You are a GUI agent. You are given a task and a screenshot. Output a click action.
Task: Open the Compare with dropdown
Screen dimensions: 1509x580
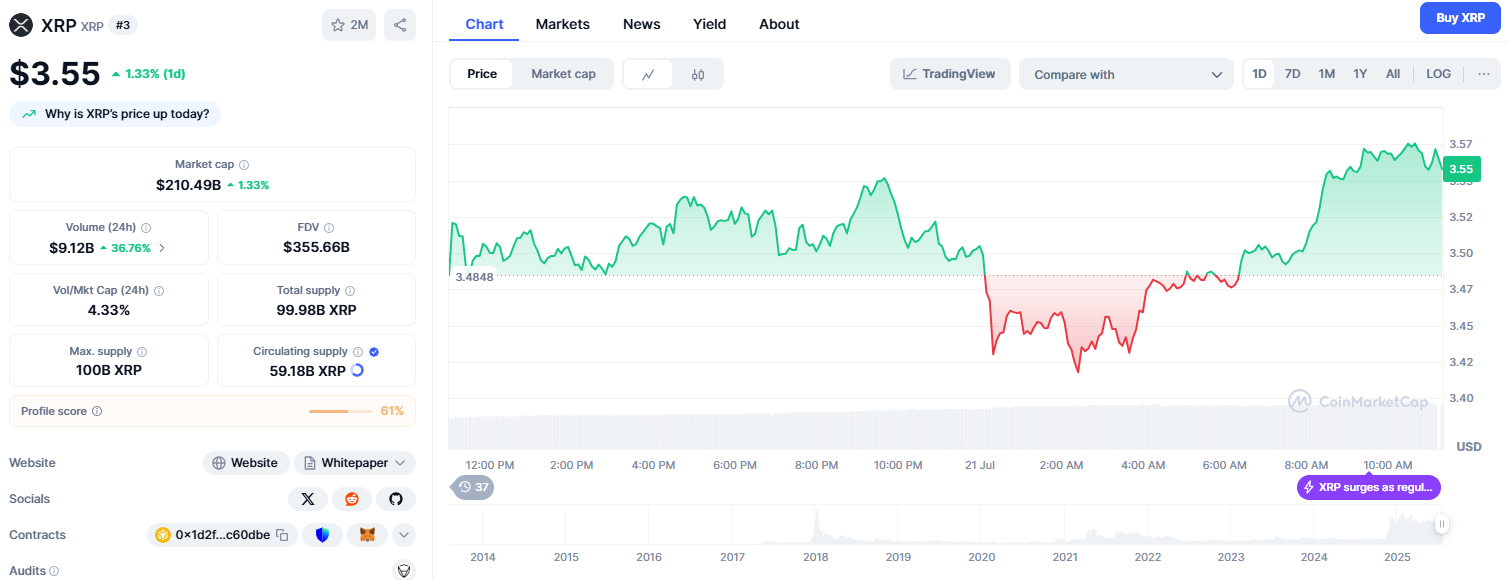tap(1127, 74)
